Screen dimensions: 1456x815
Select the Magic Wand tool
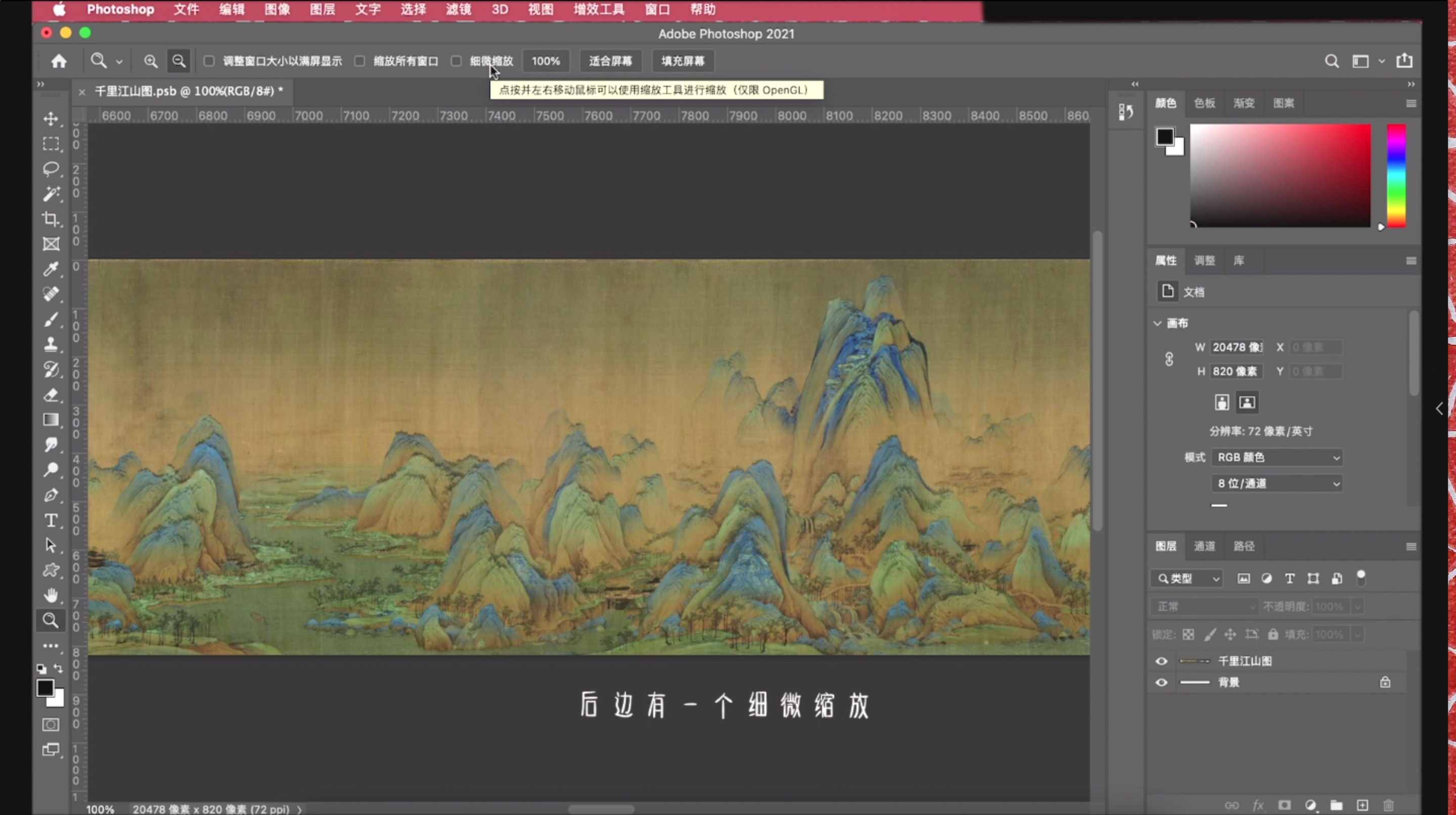(51, 194)
